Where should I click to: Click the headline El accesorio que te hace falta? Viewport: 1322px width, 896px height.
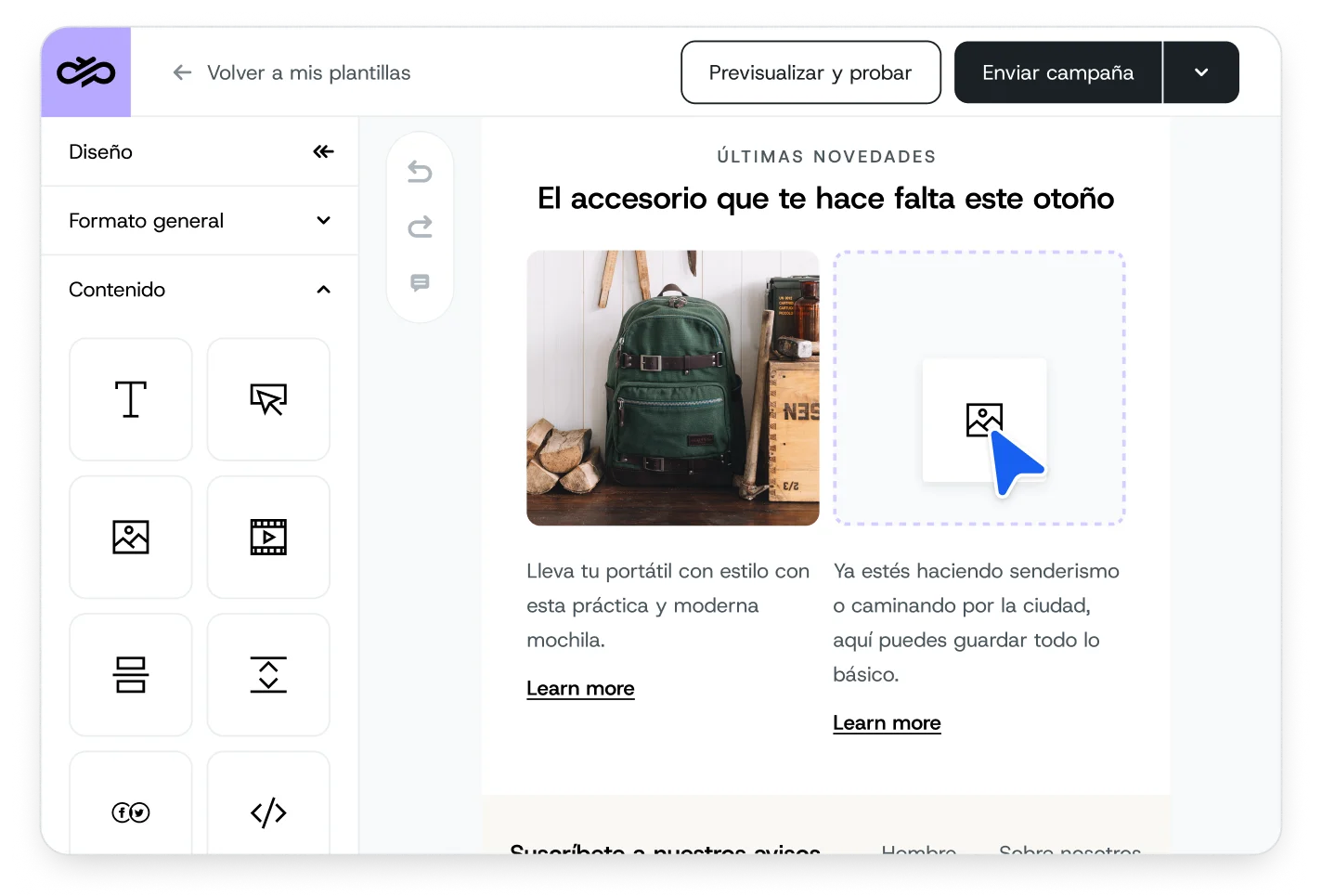click(x=825, y=199)
